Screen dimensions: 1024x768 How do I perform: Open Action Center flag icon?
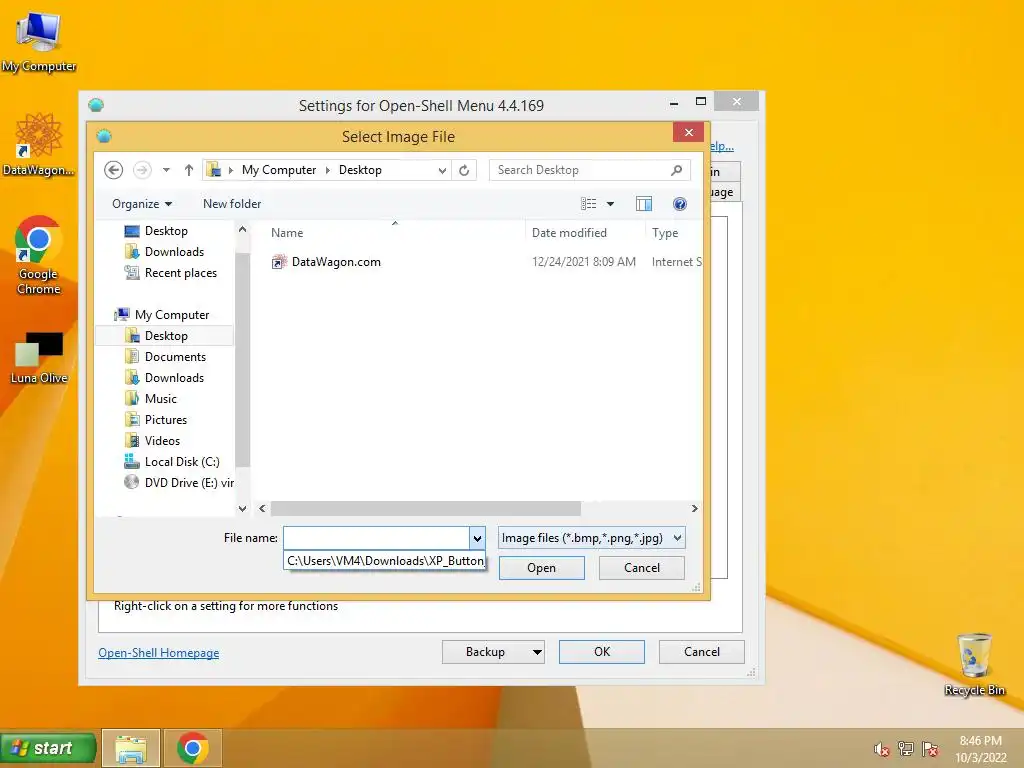tap(930, 749)
